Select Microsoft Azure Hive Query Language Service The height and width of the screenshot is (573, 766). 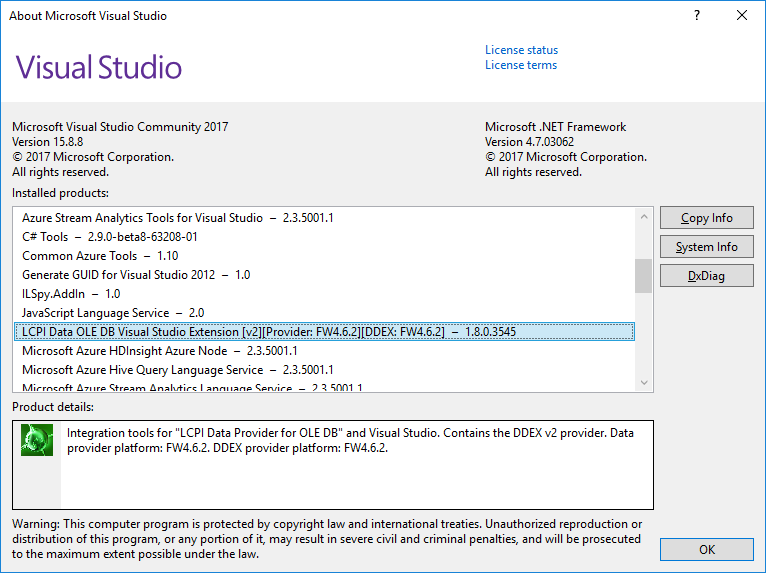tap(325, 370)
